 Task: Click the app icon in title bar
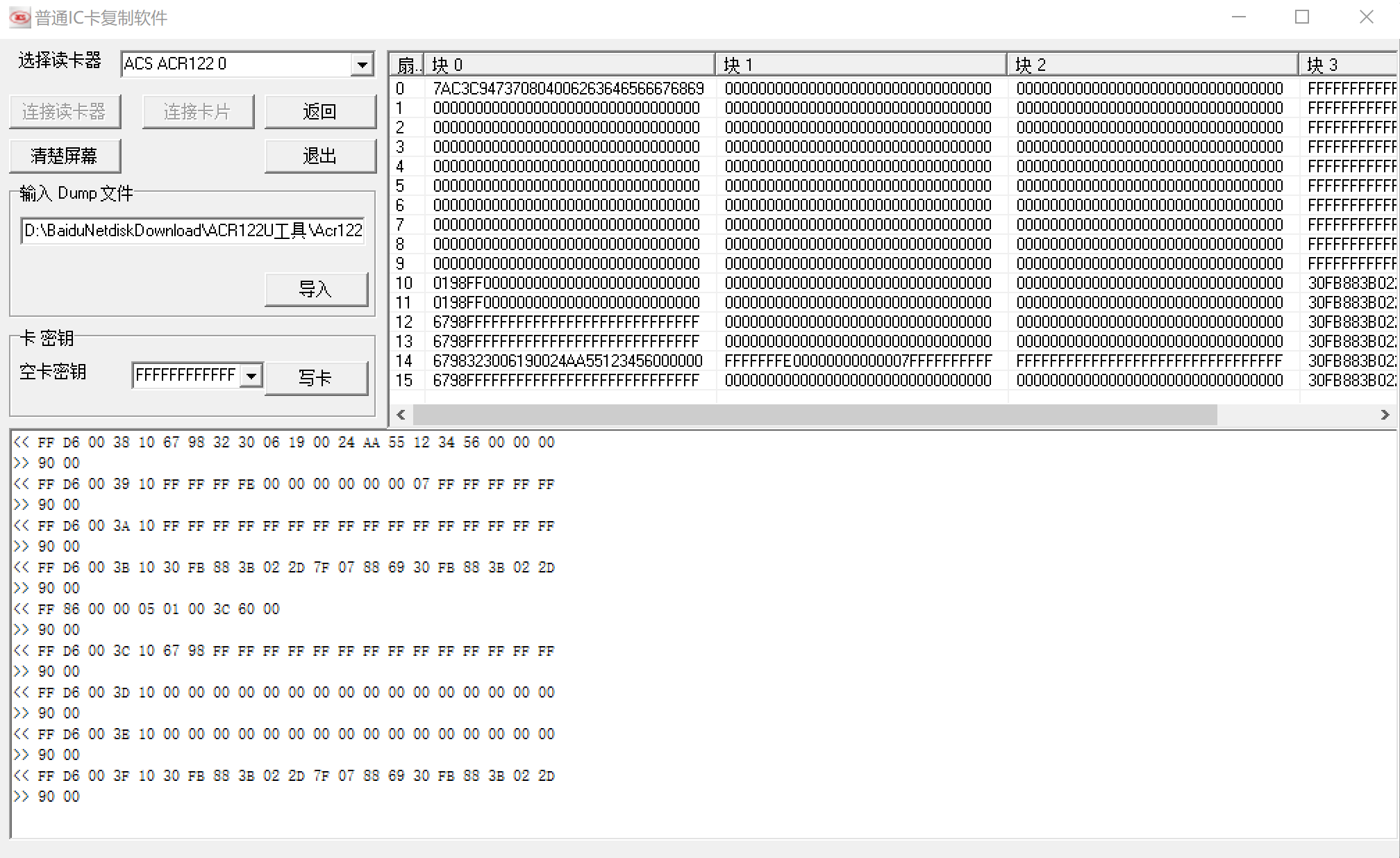tap(19, 17)
